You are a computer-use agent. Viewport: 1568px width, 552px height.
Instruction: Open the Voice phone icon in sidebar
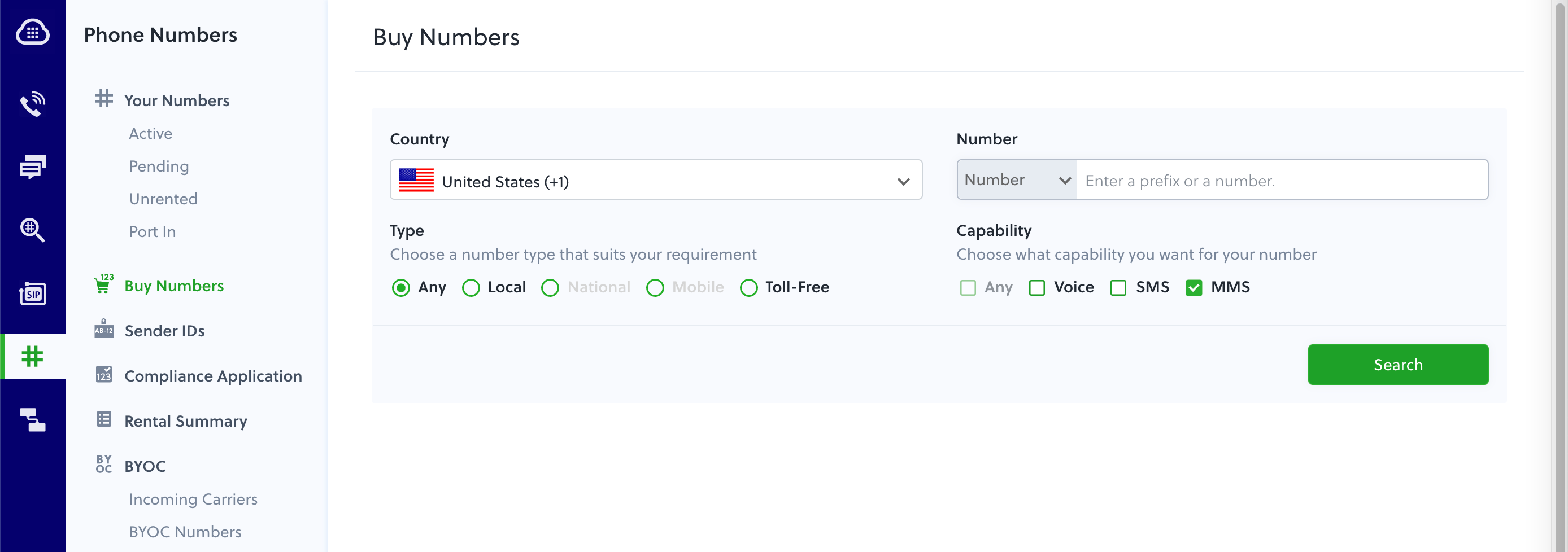[32, 104]
